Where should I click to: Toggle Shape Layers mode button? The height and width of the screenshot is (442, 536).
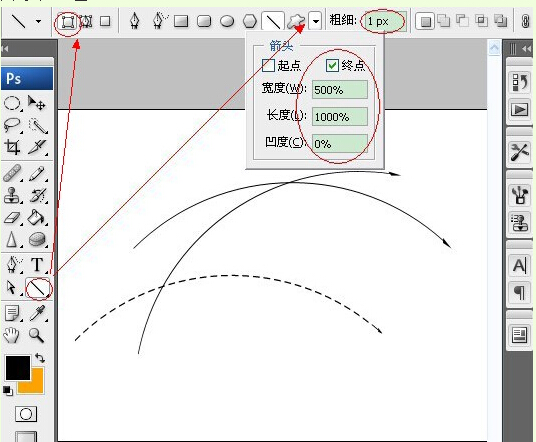click(68, 22)
